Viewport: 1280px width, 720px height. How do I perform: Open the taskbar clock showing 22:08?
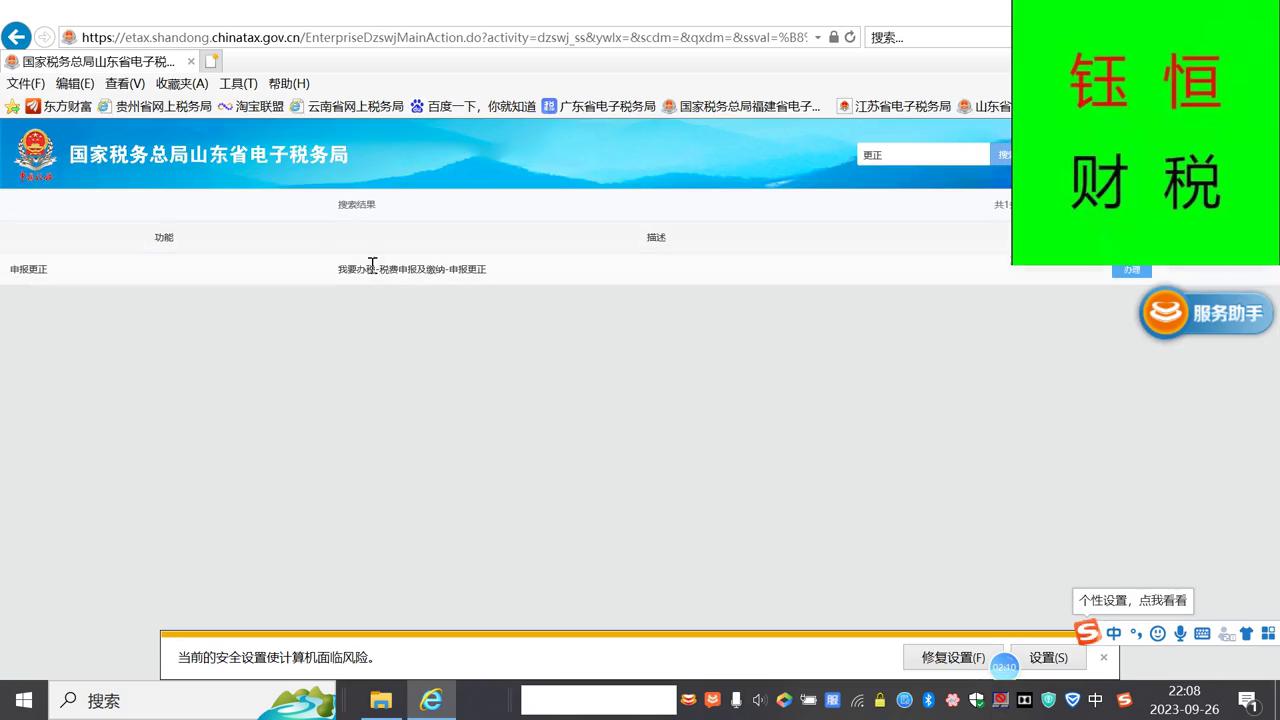tap(1184, 700)
